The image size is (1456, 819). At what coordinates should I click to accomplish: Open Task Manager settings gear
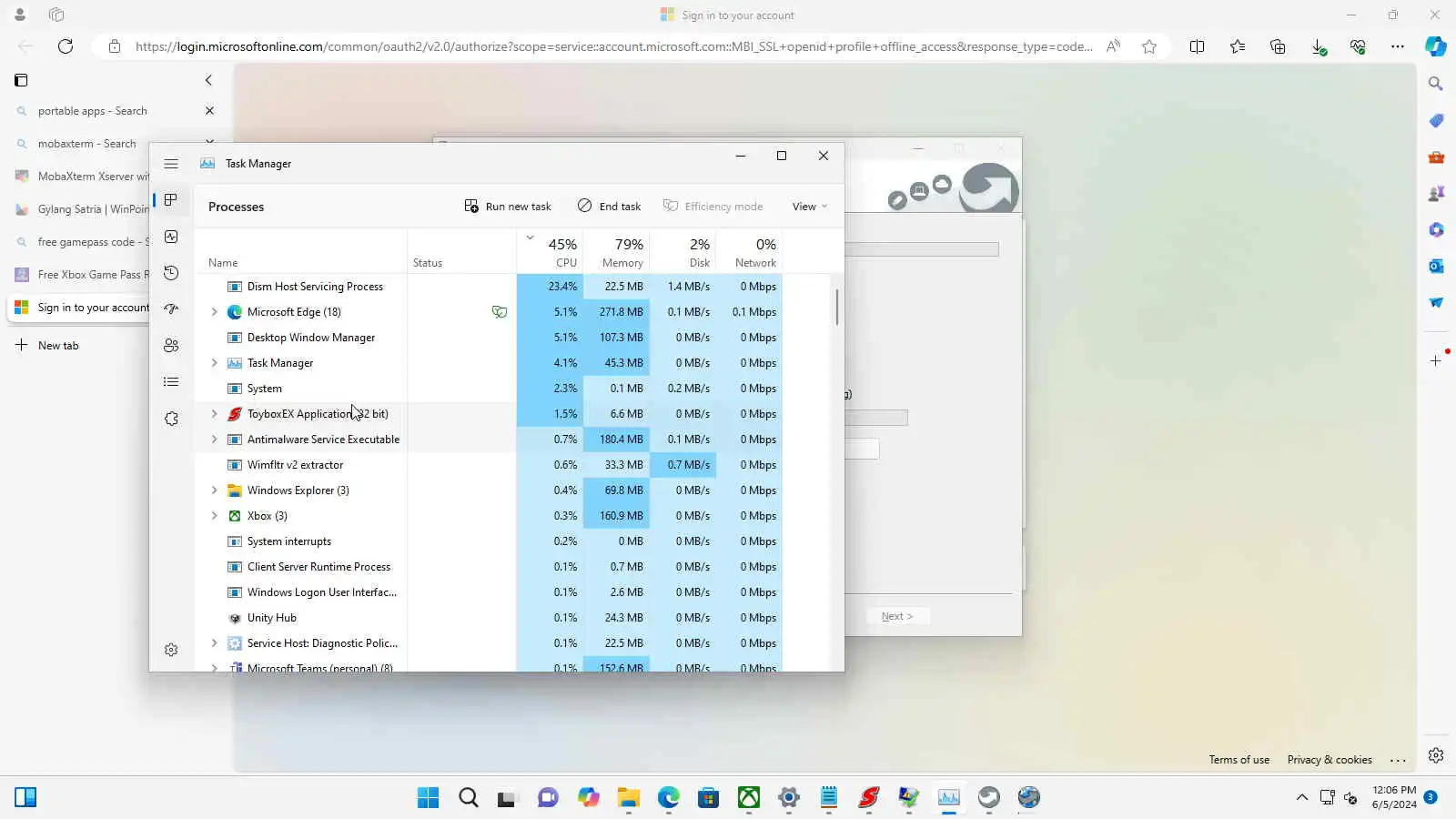point(171,650)
